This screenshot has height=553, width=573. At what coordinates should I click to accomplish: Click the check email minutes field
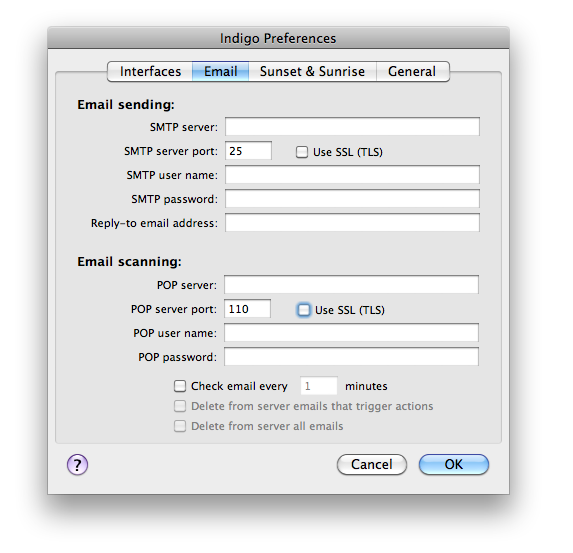coord(319,386)
